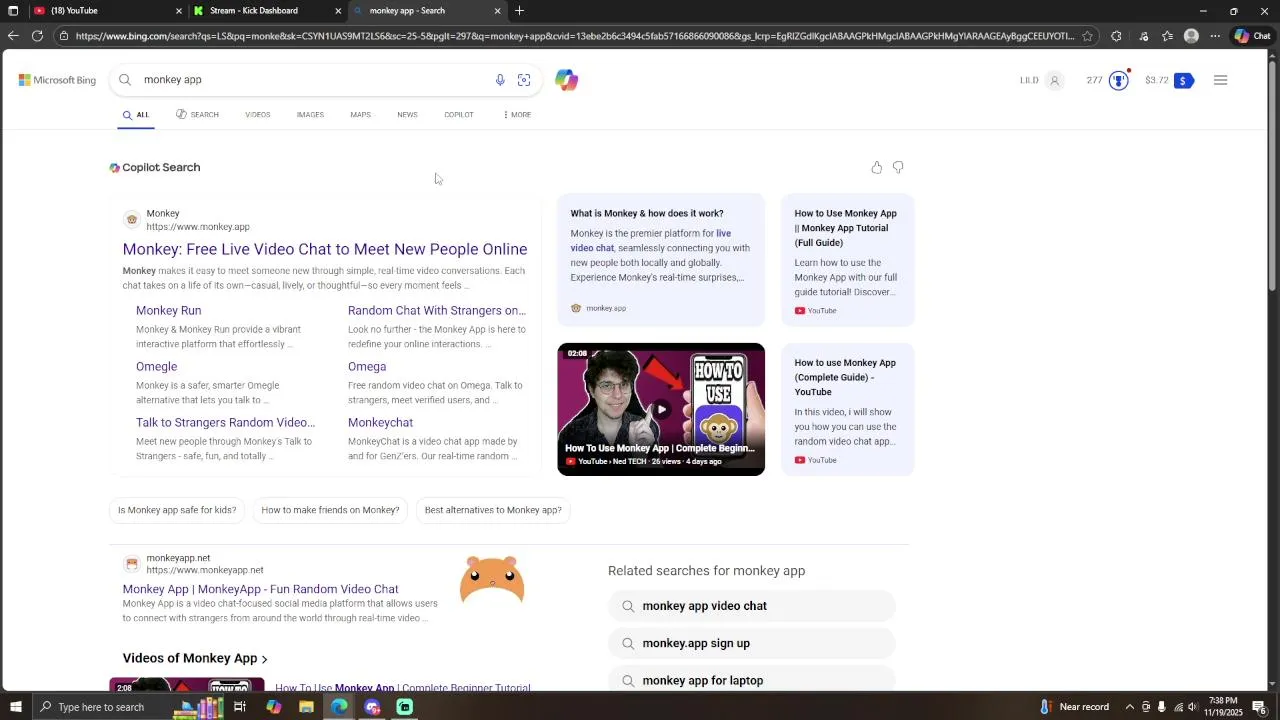Select the COPILOT search tab
Image resolution: width=1280 pixels, height=720 pixels.
459,115
